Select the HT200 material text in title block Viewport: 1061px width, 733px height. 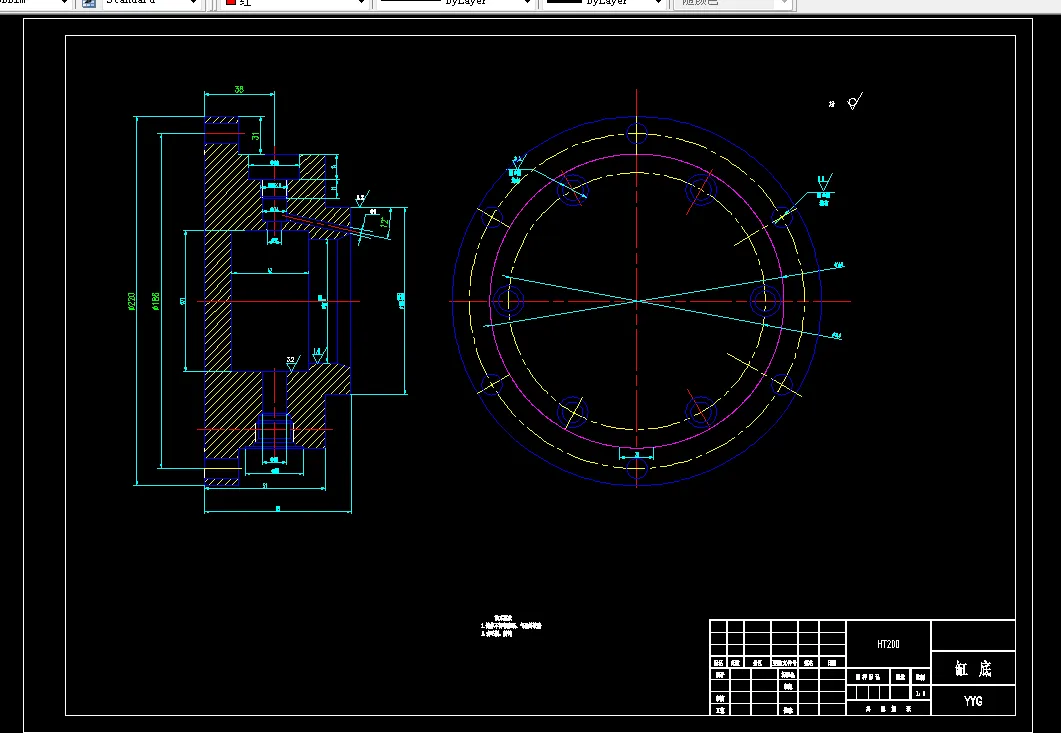pyautogui.click(x=888, y=644)
